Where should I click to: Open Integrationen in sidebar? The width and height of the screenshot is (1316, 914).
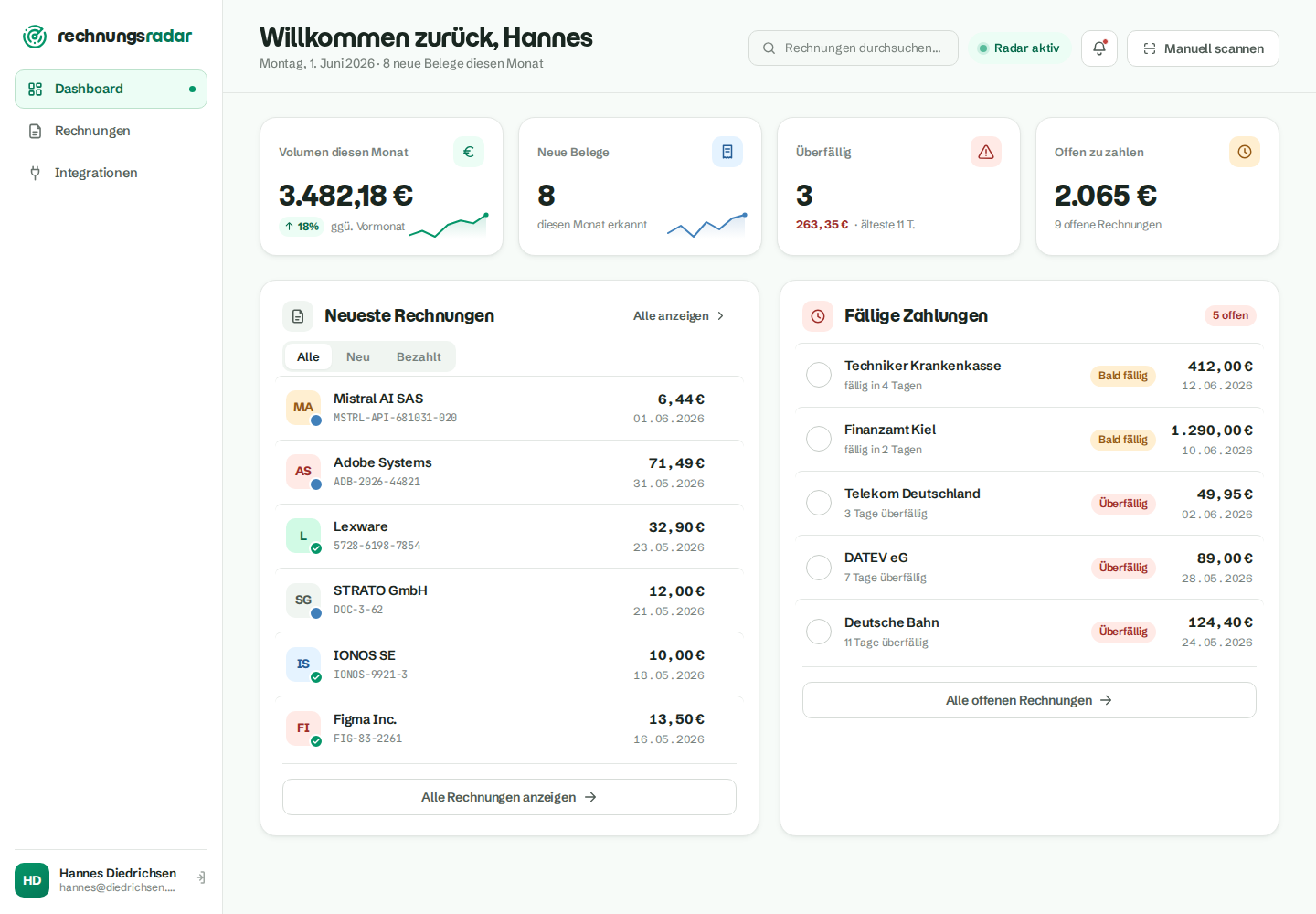tap(111, 173)
